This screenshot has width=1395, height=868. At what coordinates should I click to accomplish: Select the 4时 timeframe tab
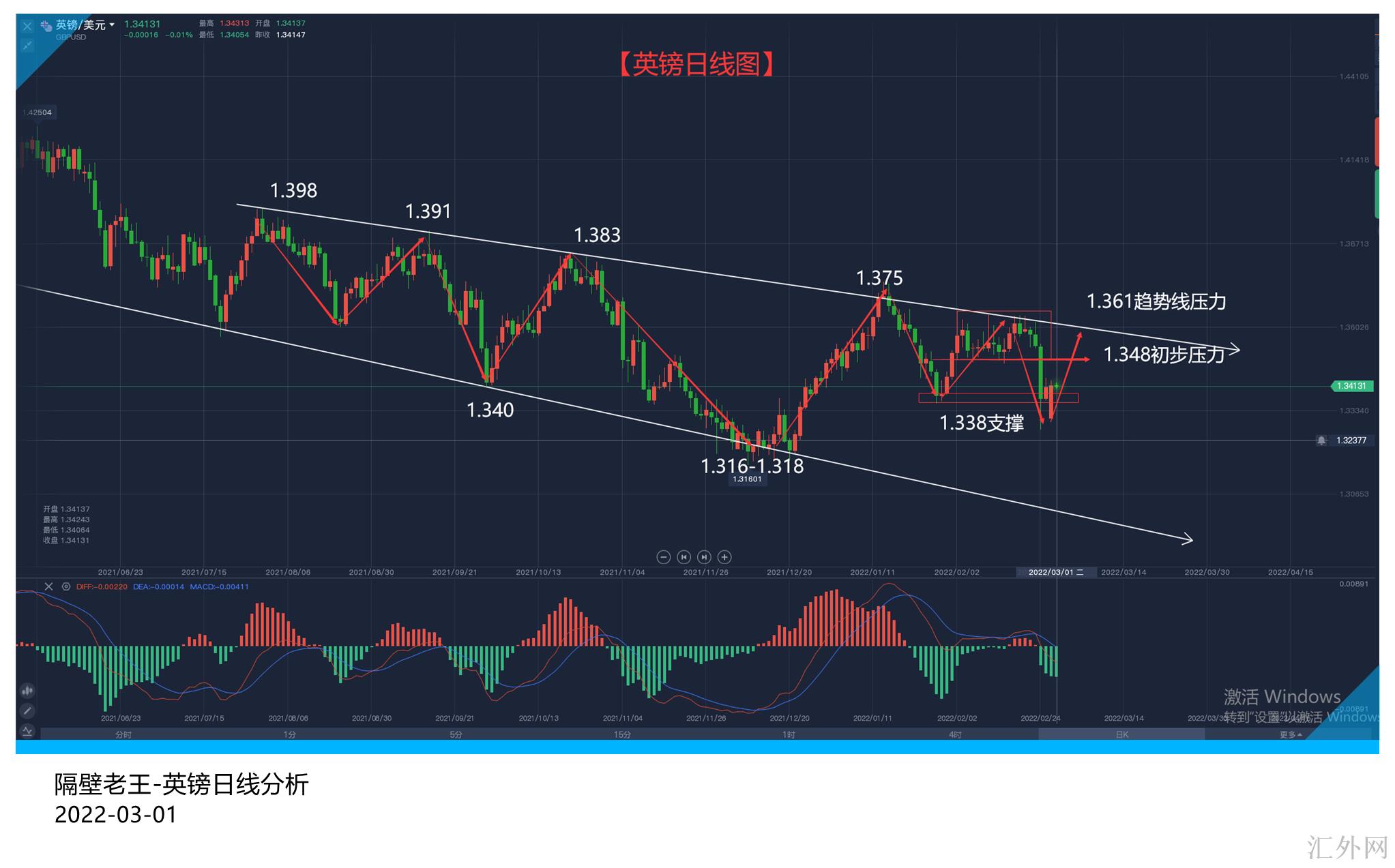click(955, 734)
